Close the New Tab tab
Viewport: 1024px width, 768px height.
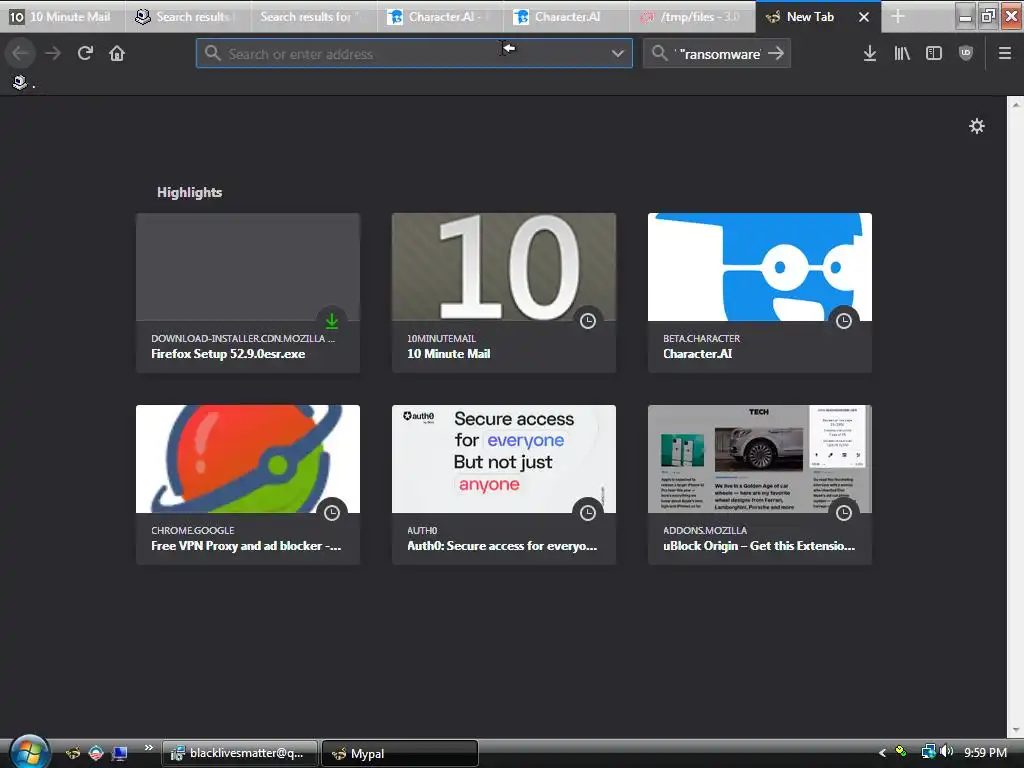[864, 17]
